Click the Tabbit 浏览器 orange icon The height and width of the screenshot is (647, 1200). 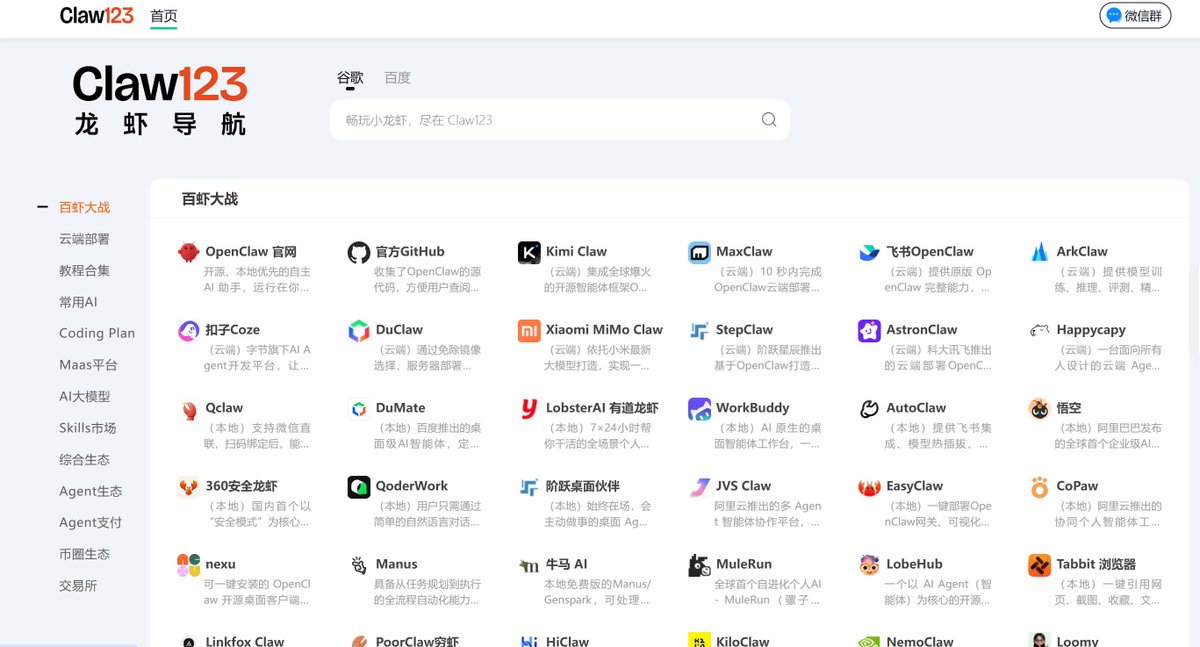(x=1039, y=564)
